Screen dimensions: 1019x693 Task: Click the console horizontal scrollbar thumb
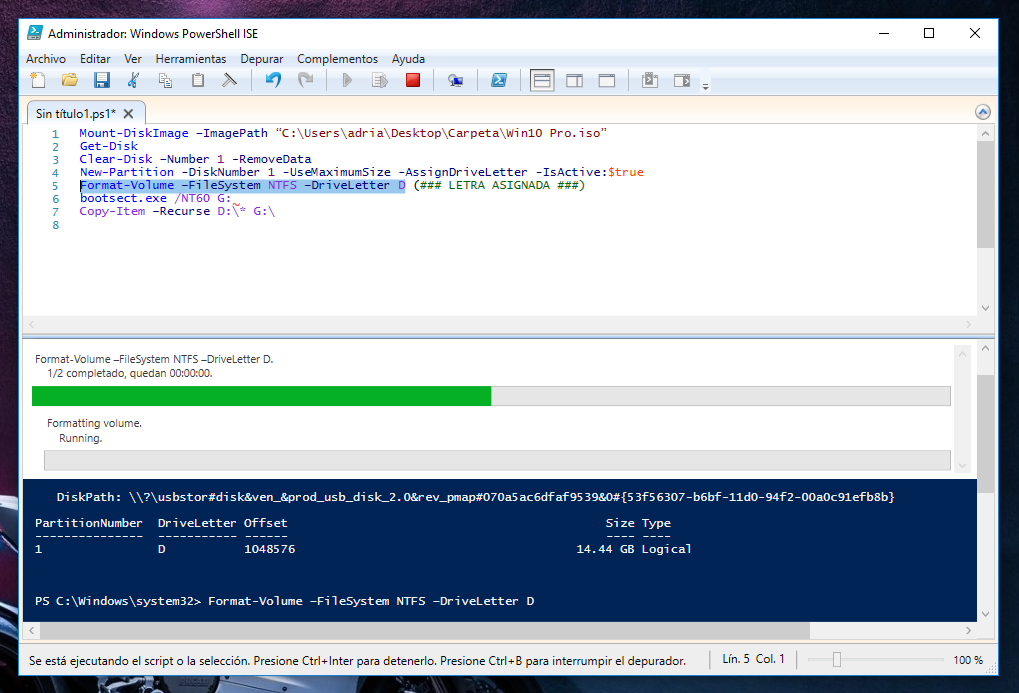point(425,630)
